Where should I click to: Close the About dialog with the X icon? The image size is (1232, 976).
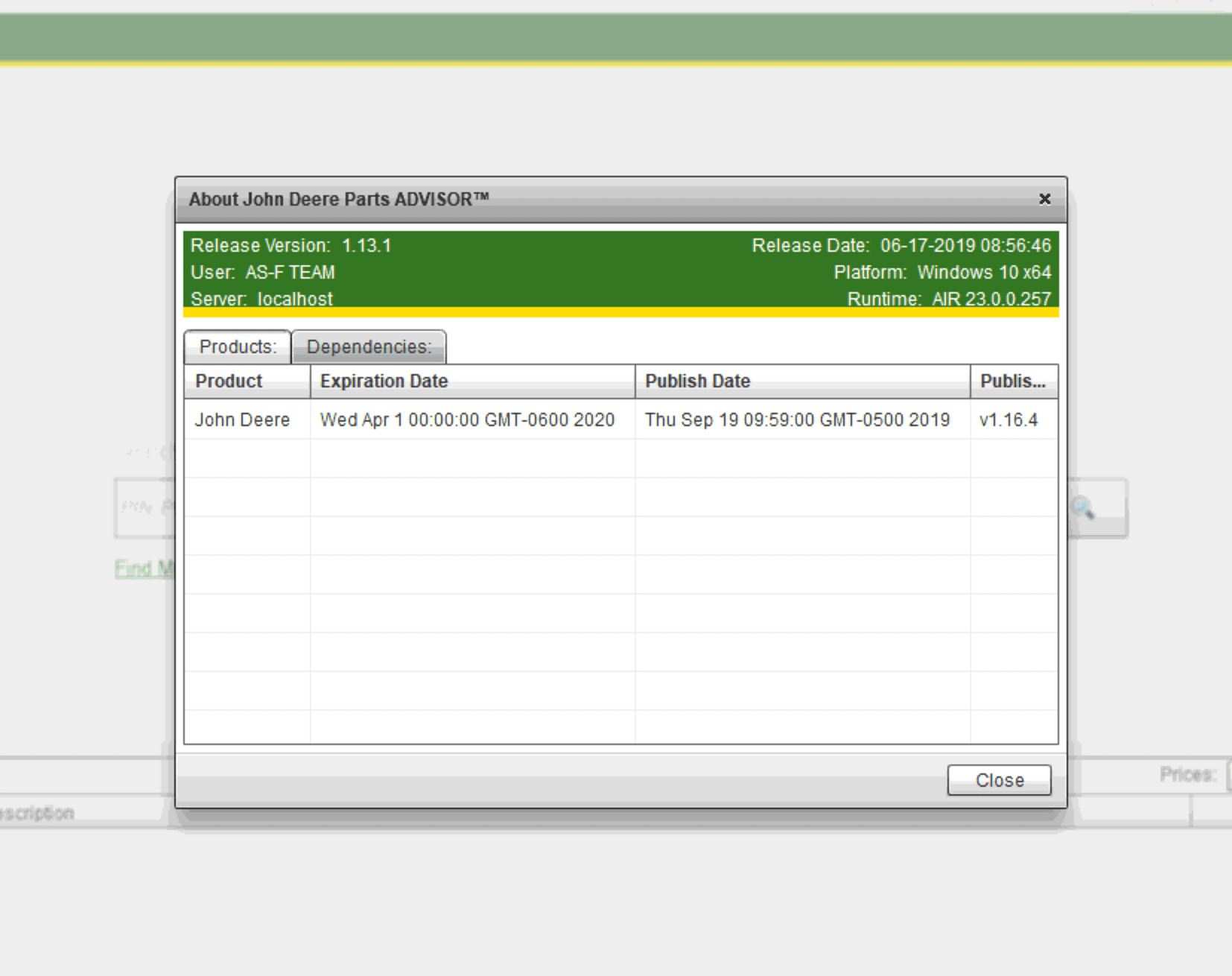(1044, 199)
